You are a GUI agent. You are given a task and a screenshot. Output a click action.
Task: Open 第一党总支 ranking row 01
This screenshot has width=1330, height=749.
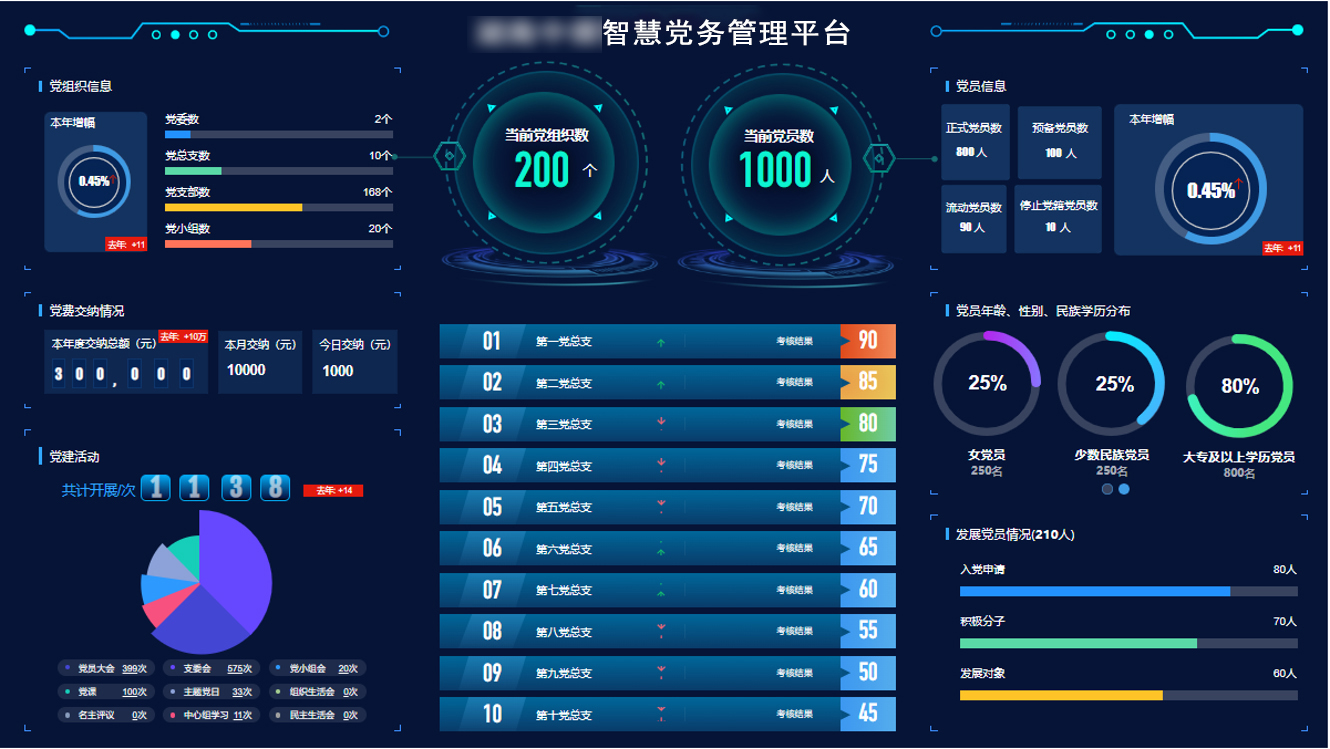click(x=667, y=341)
